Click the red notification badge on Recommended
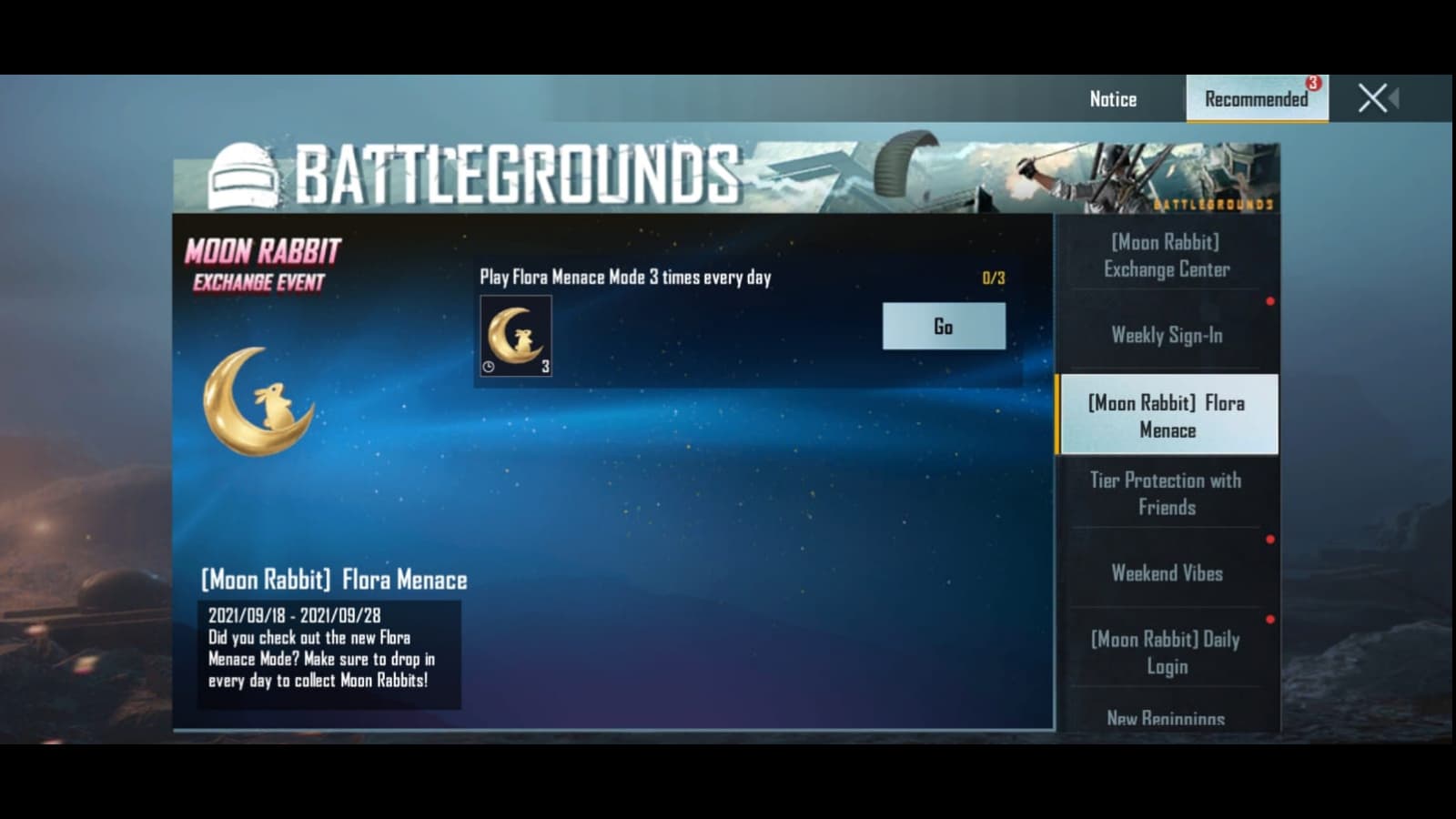Screen dimensions: 1456x819 click(1312, 83)
